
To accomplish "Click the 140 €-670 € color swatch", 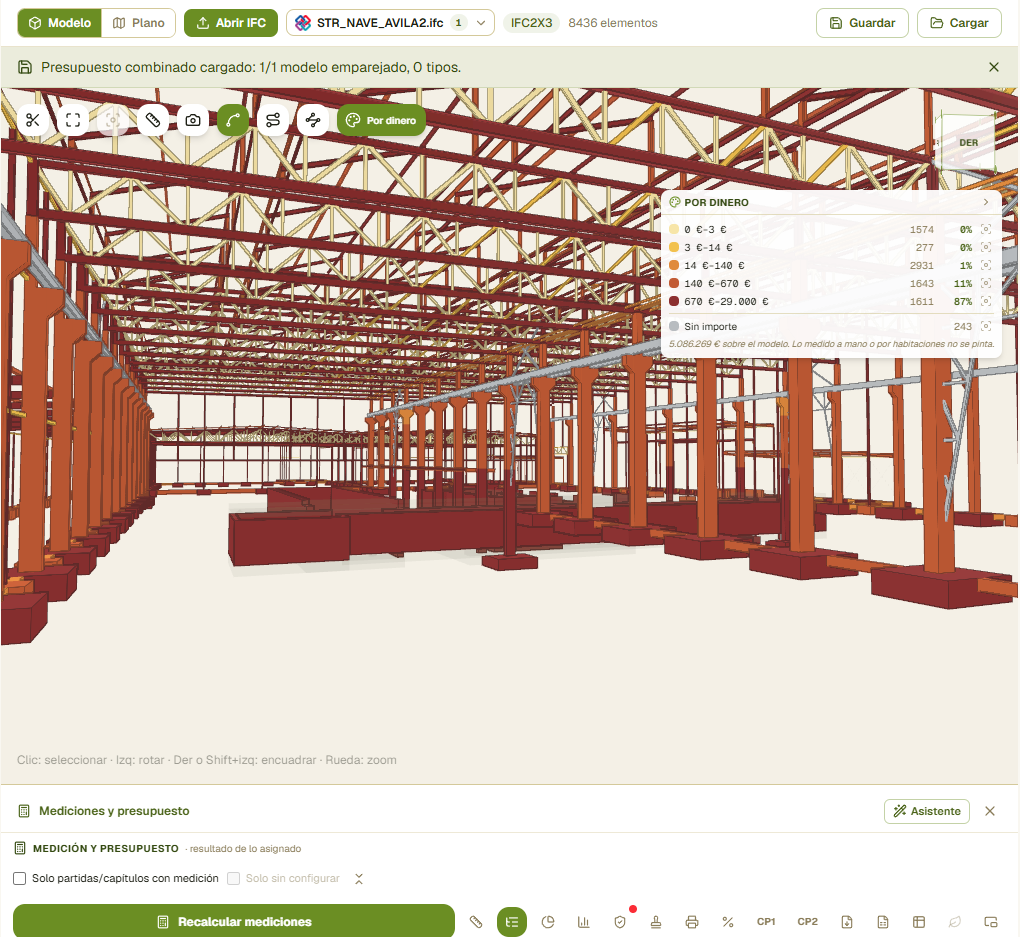I will (x=674, y=283).
